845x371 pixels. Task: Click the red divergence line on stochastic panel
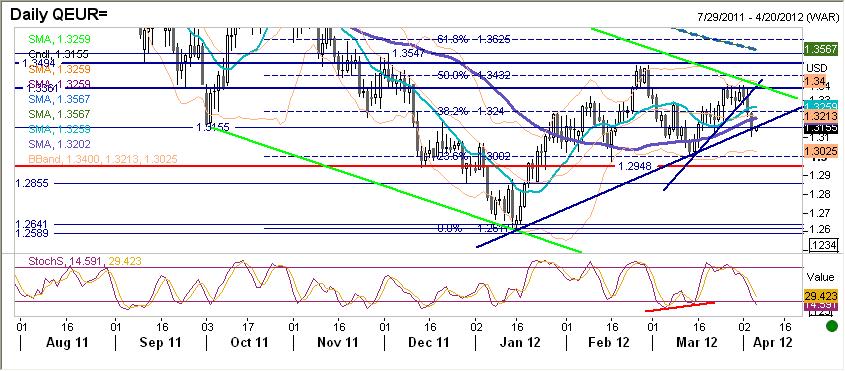pyautogui.click(x=680, y=307)
